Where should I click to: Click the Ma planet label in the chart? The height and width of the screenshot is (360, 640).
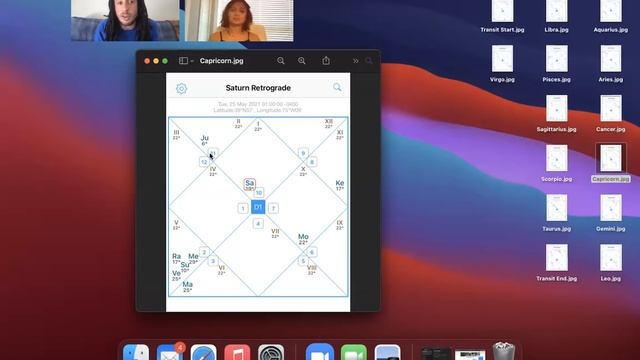[x=187, y=284]
